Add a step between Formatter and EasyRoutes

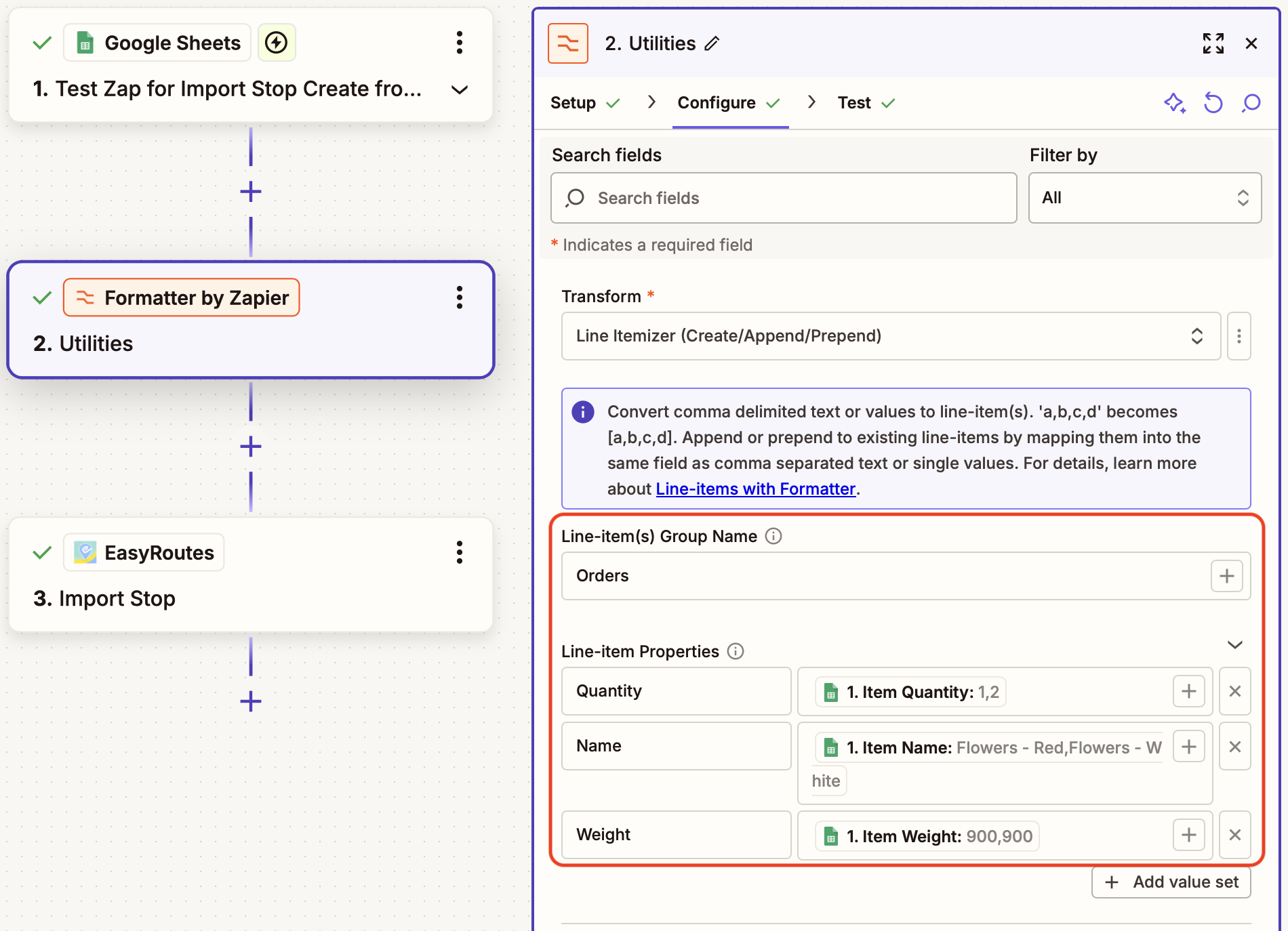[x=251, y=447]
